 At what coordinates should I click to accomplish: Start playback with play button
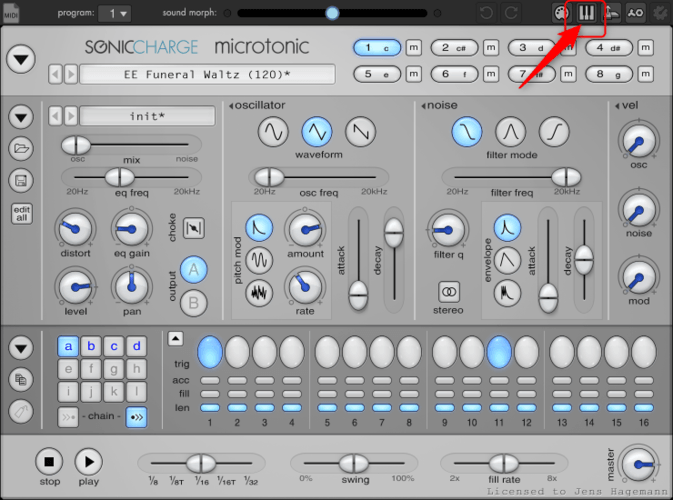88,462
